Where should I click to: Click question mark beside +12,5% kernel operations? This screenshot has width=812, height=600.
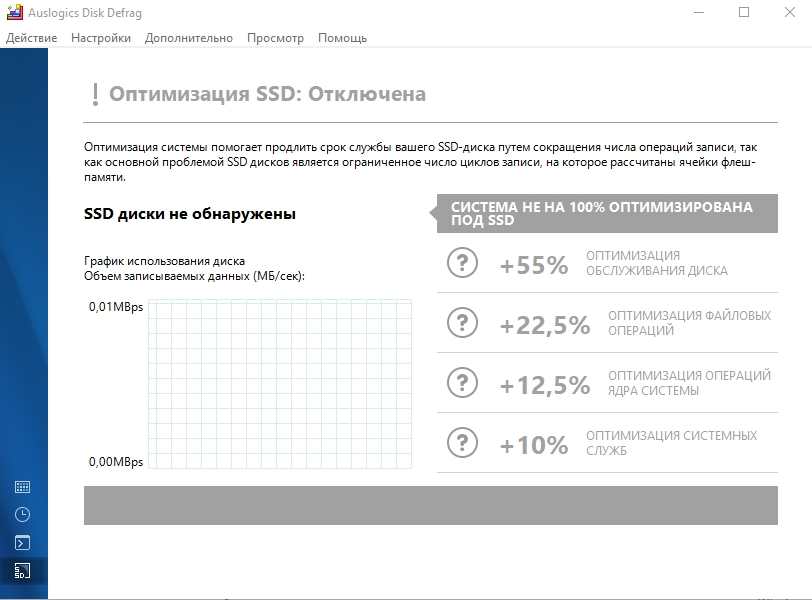462,383
